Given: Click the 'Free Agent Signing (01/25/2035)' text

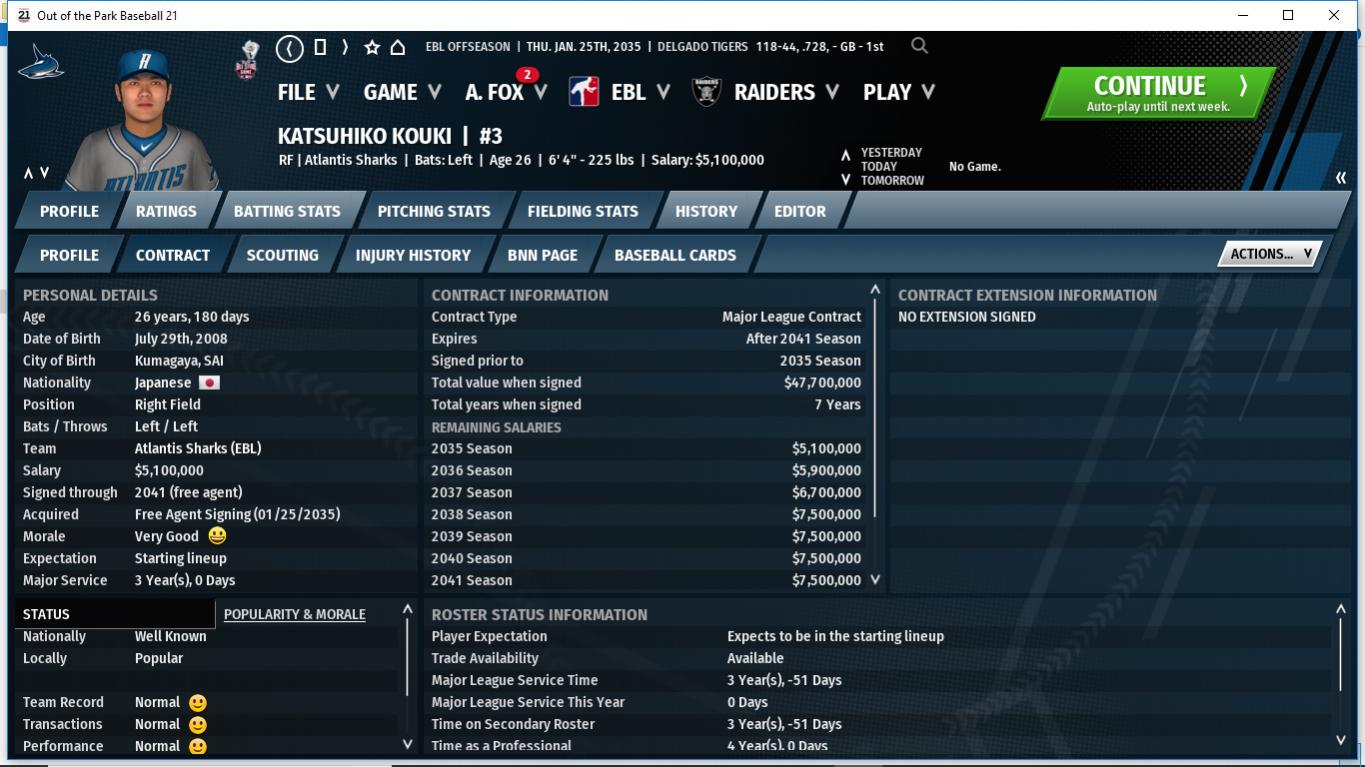Looking at the screenshot, I should coord(238,514).
